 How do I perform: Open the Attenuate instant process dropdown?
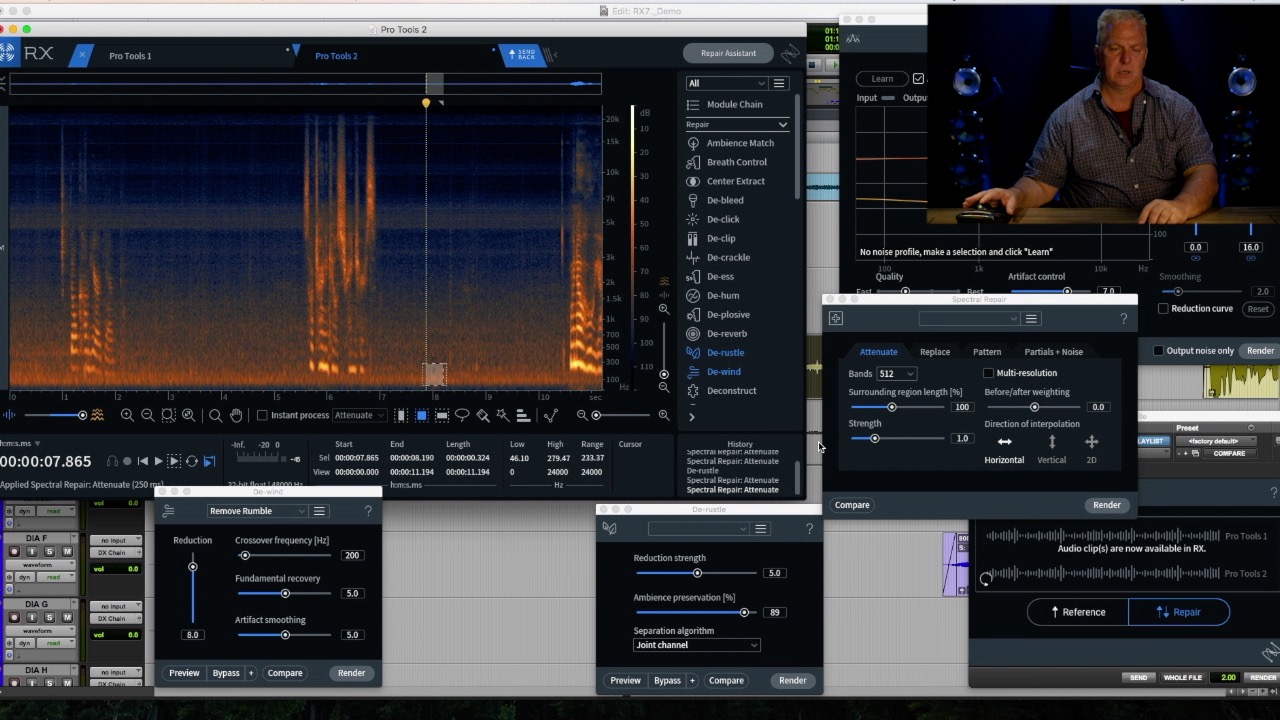pyautogui.click(x=359, y=415)
